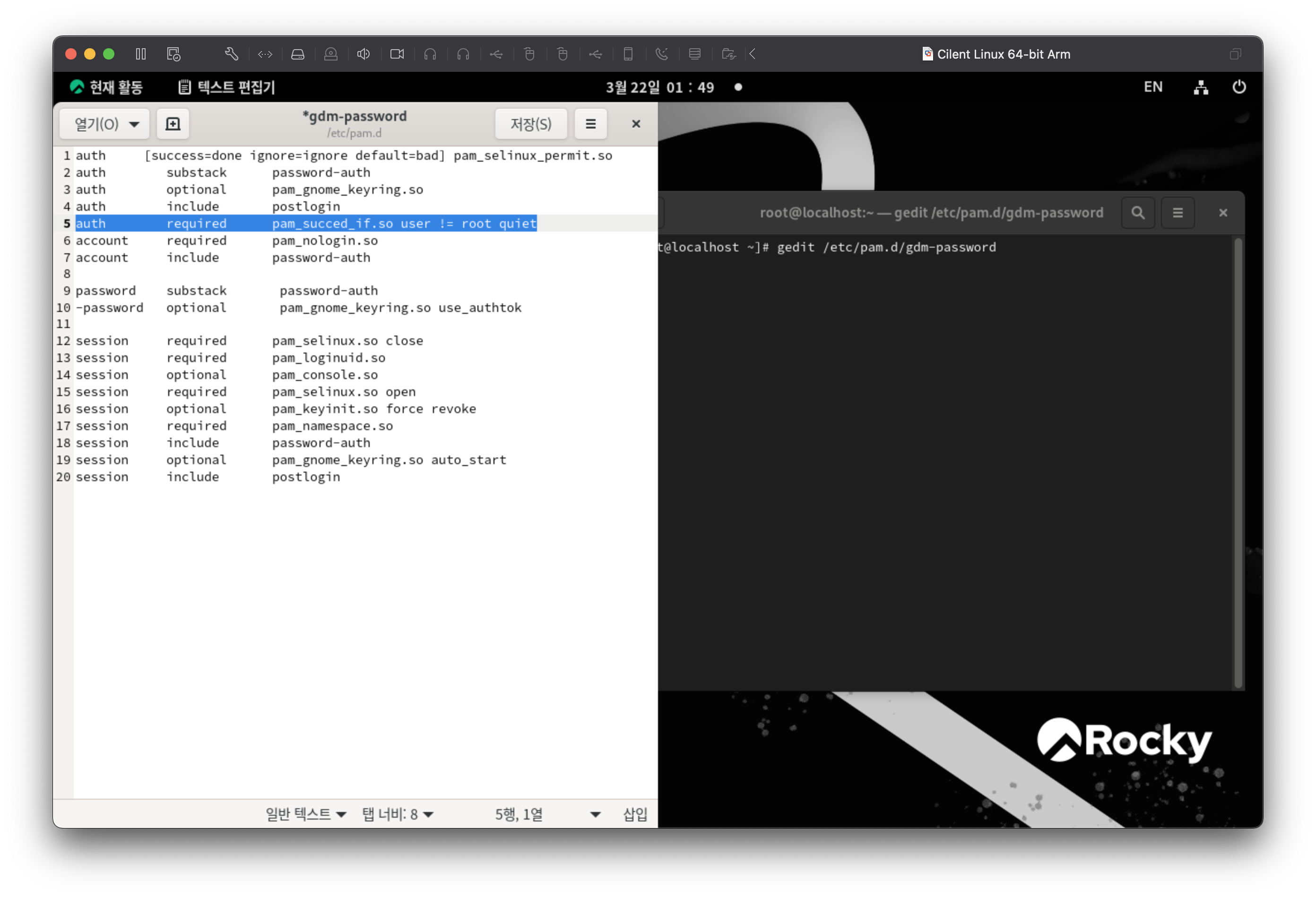Viewport: 1316px width, 898px height.
Task: Toggle insert/overwrite mode label 삽입
Action: click(x=635, y=814)
